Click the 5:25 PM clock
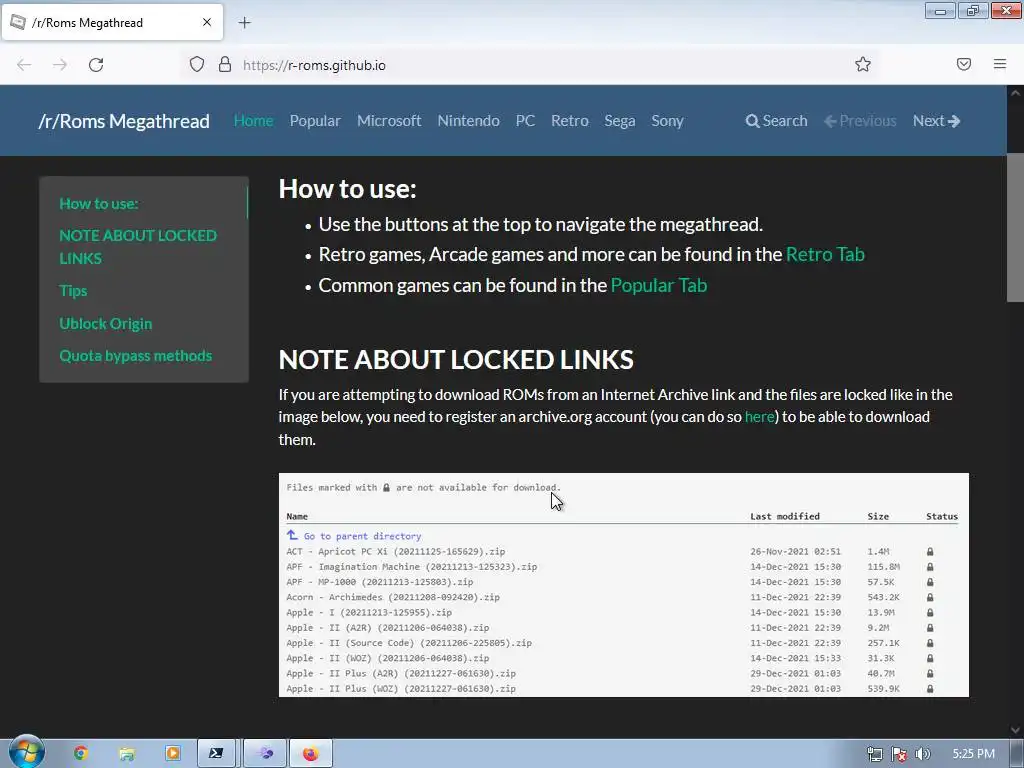This screenshot has height=768, width=1024. pos(973,754)
